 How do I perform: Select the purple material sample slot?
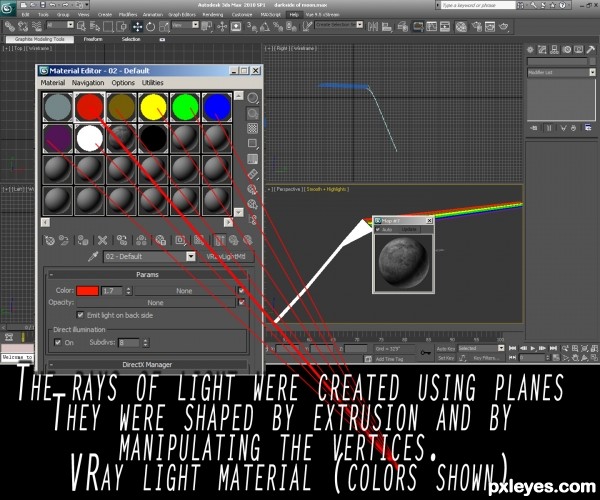coord(57,139)
